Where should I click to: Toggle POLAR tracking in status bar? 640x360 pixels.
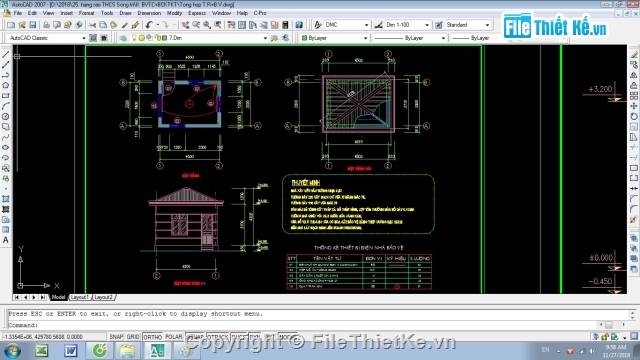[x=173, y=337]
